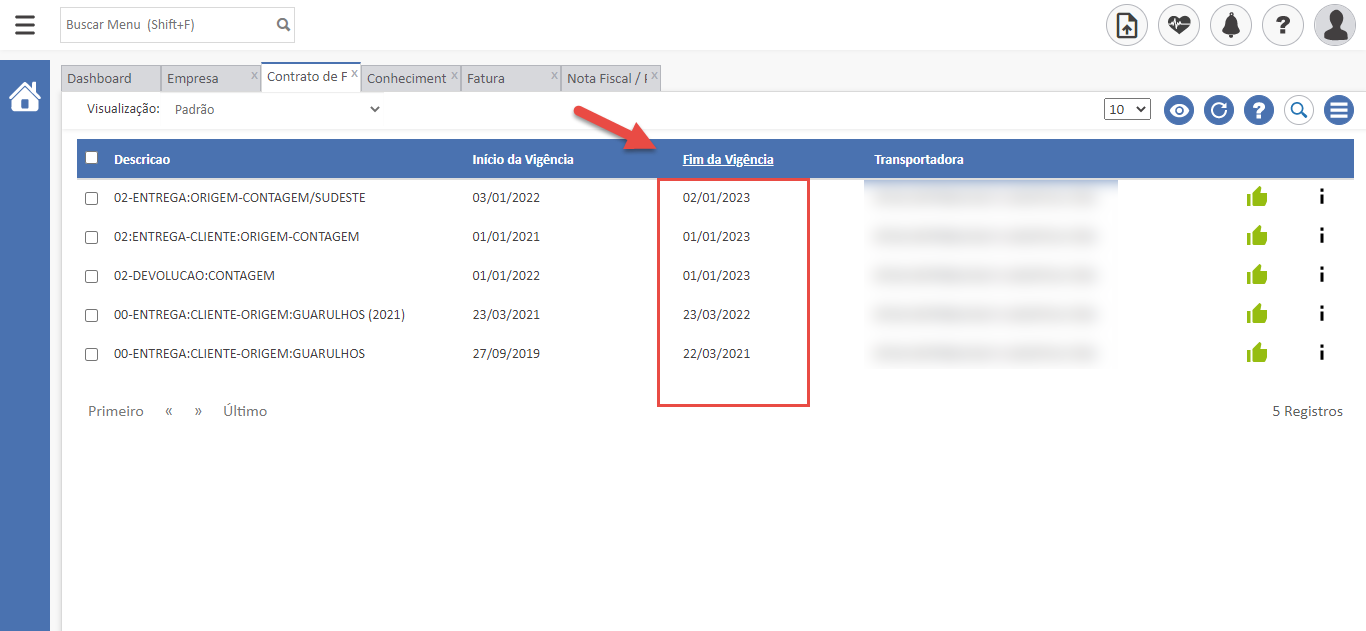Click the magnifier search filter icon
The width and height of the screenshot is (1366, 631).
coord(1298,110)
